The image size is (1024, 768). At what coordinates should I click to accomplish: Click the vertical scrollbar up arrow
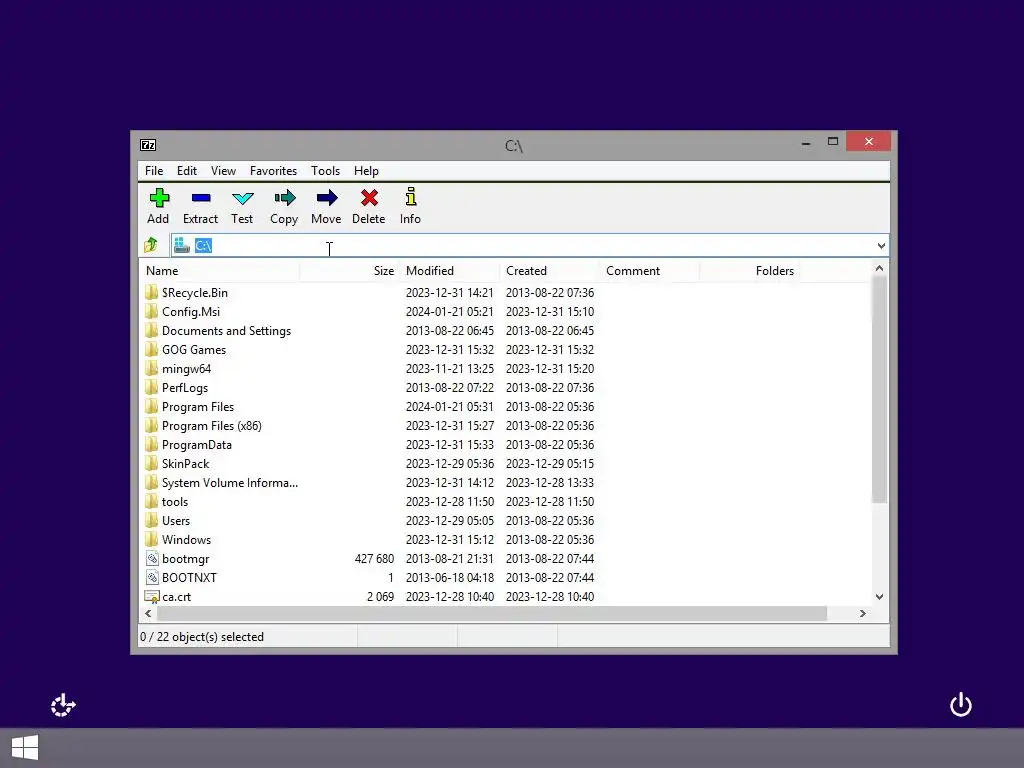click(x=880, y=268)
